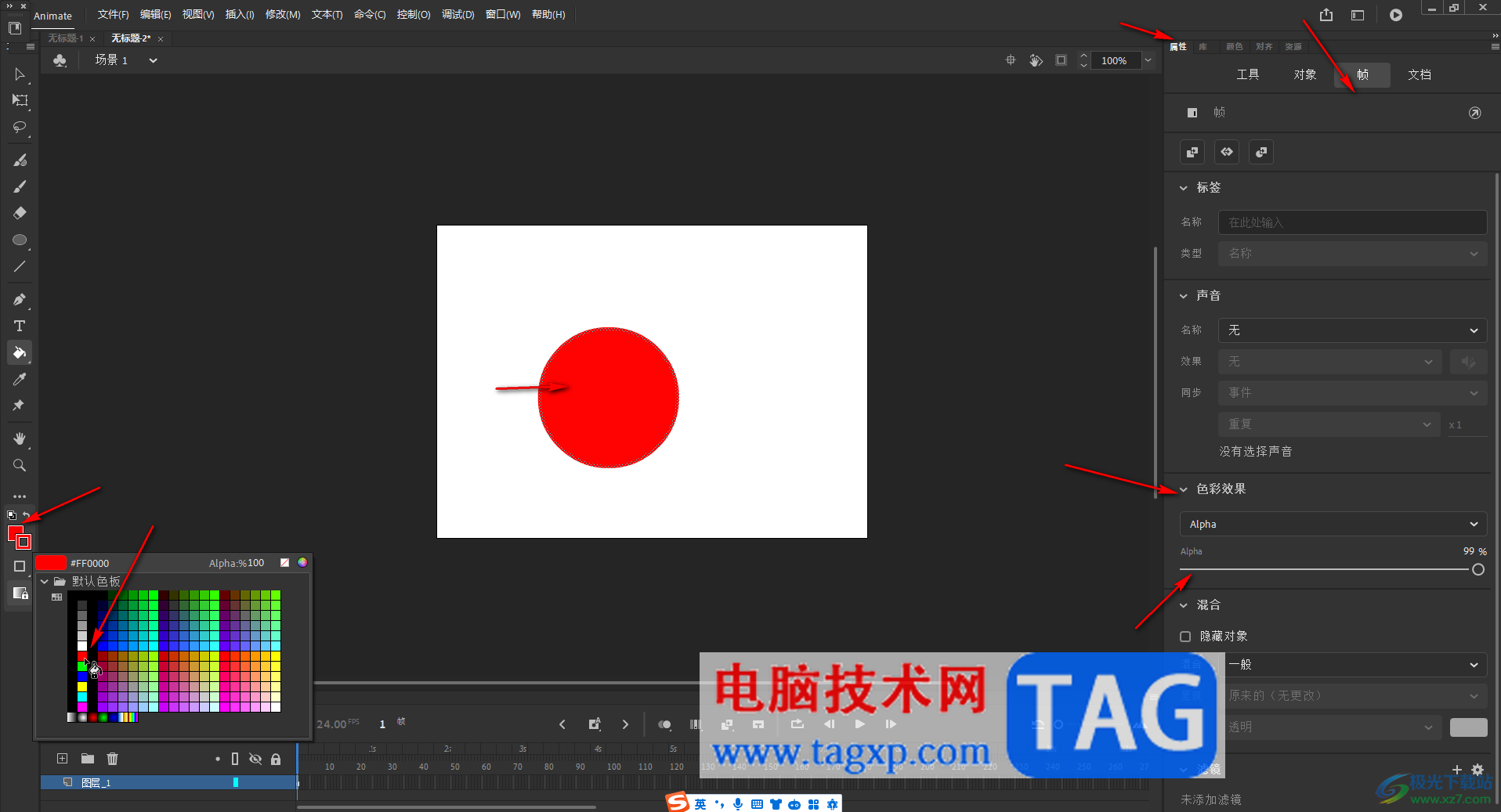Viewport: 1501px width, 812px height.
Task: Open the workspace switcher icon
Action: (1358, 15)
